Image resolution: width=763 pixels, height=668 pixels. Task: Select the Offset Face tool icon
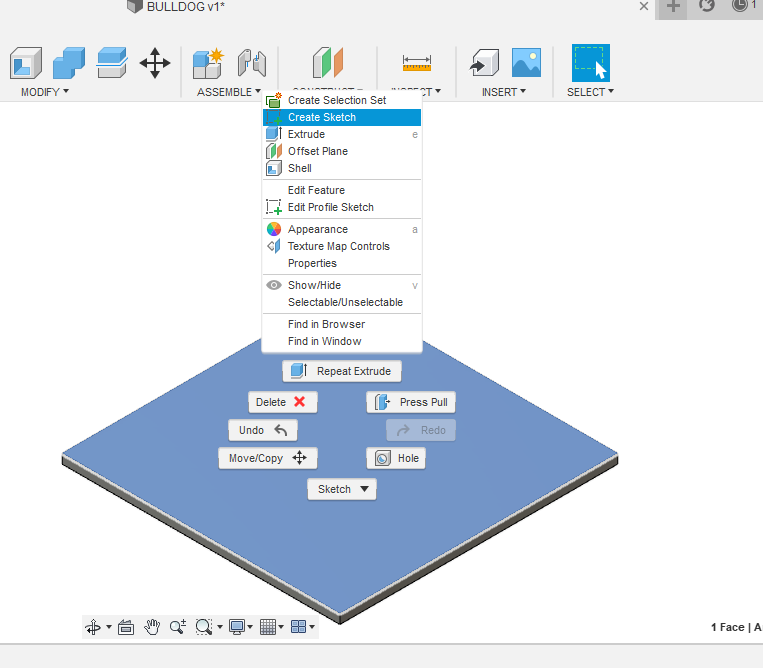click(x=112, y=63)
